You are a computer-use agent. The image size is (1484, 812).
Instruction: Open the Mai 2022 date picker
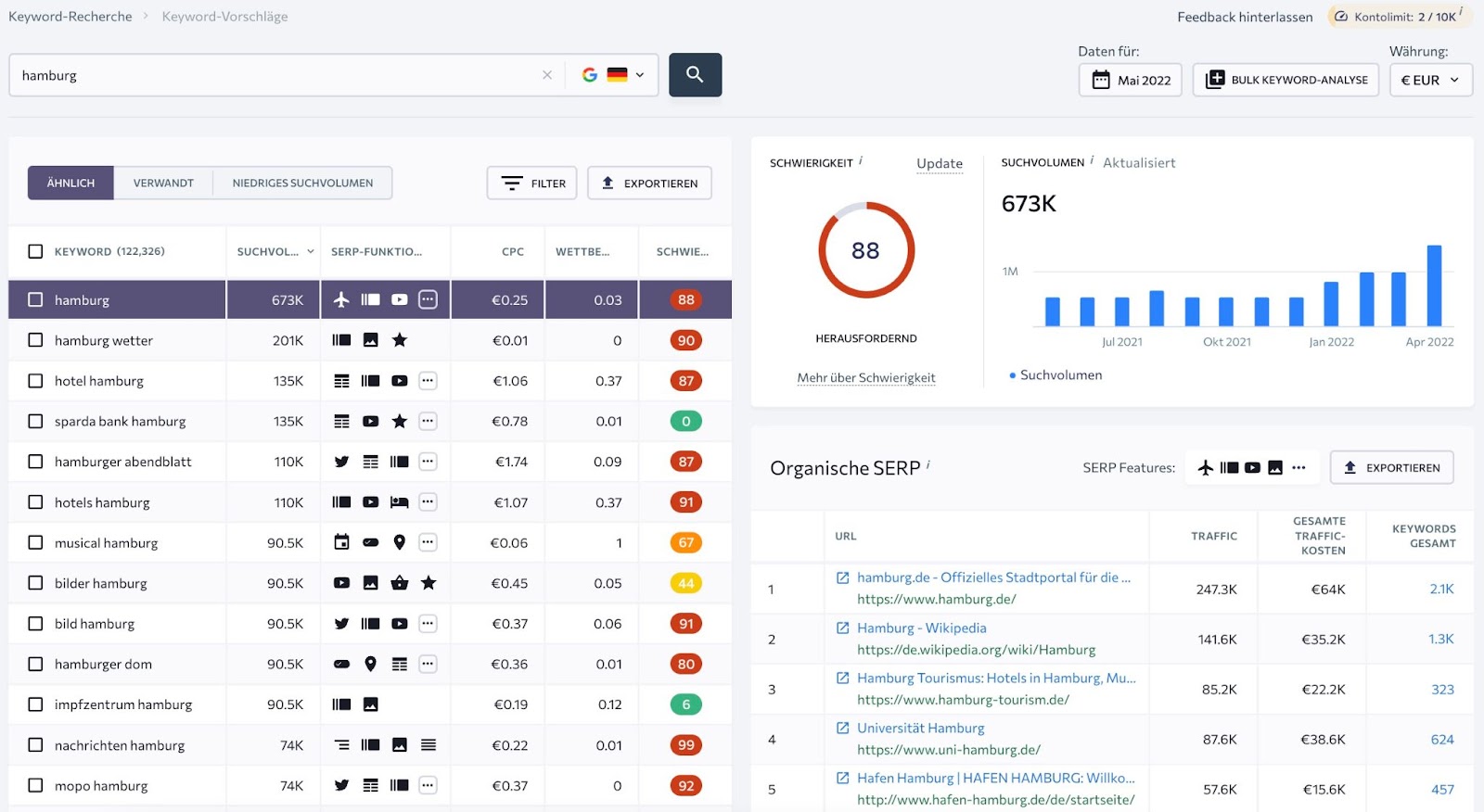pos(1130,80)
